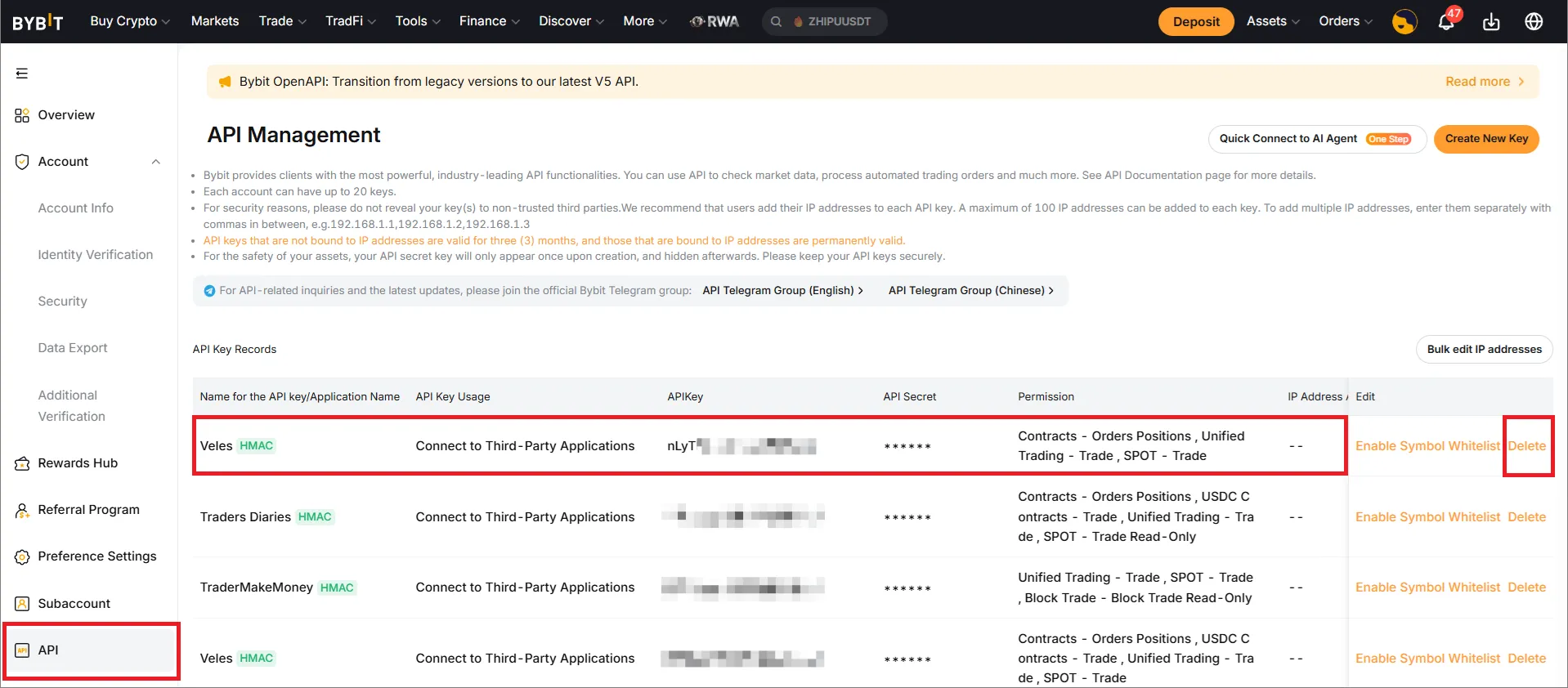Image resolution: width=1568 pixels, height=688 pixels.
Task: Open the Data Export page
Action: 73,348
